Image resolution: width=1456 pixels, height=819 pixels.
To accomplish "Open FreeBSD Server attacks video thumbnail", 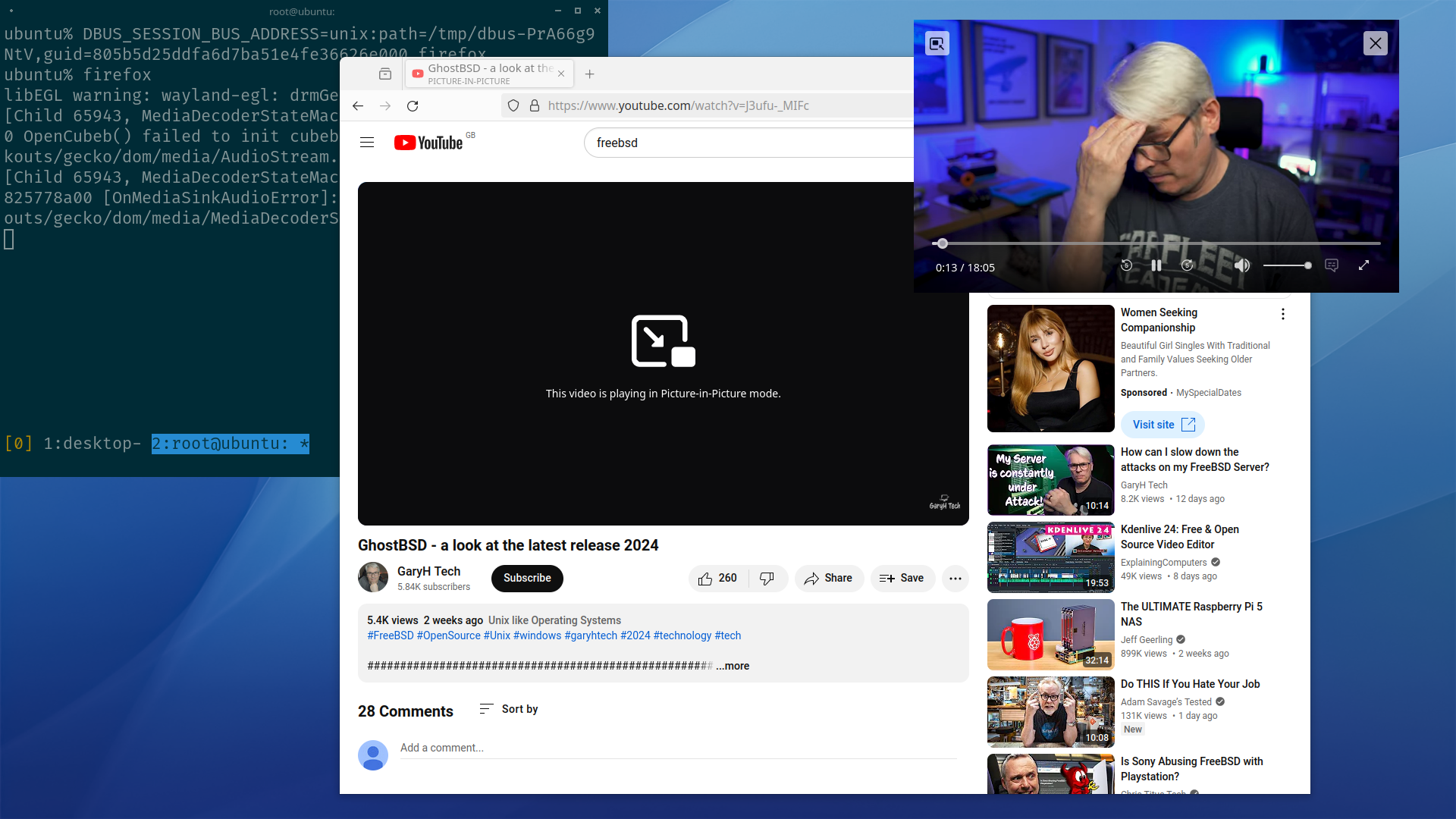I will coord(1051,480).
